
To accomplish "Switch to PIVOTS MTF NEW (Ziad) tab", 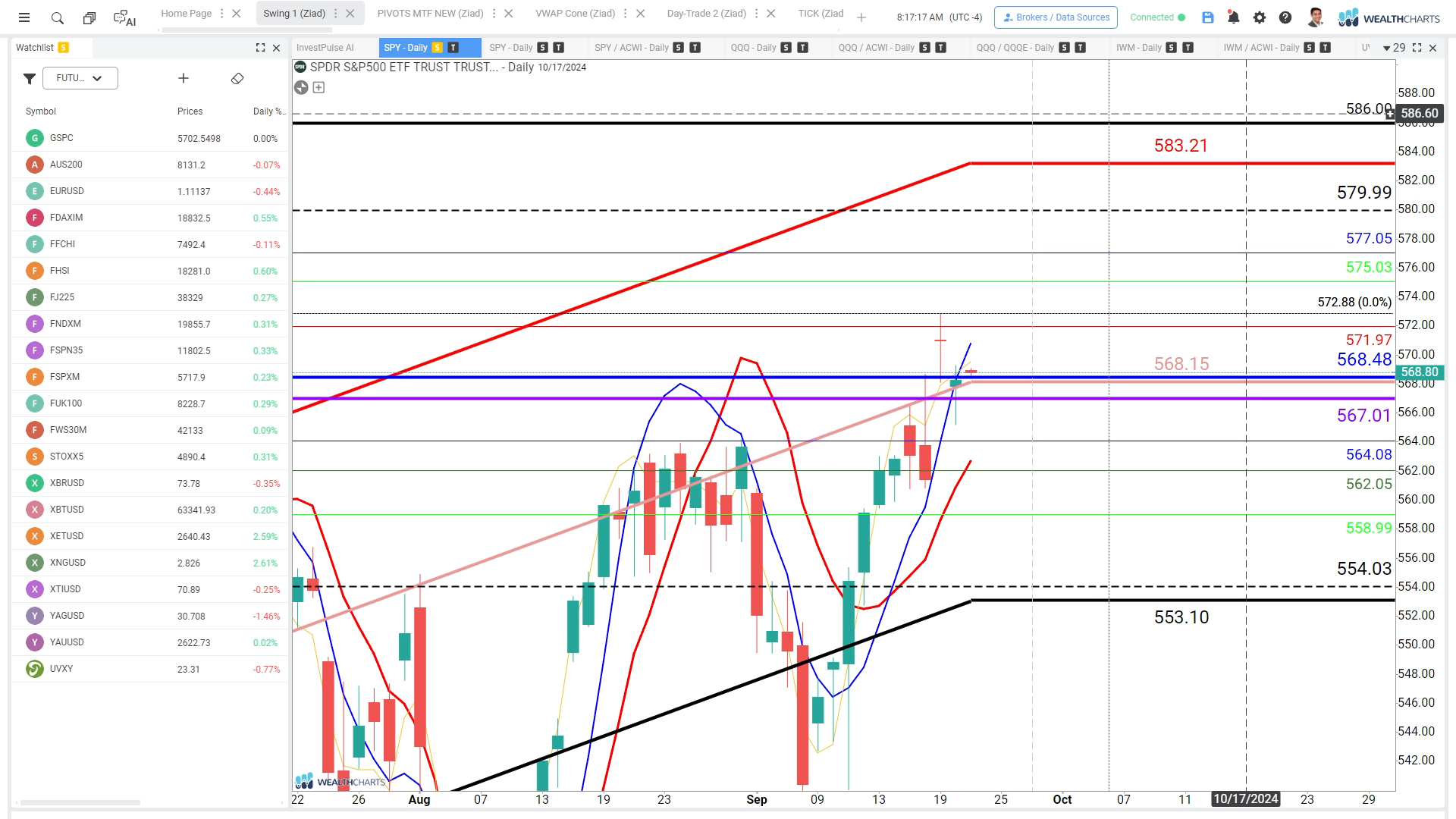I will pyautogui.click(x=430, y=14).
